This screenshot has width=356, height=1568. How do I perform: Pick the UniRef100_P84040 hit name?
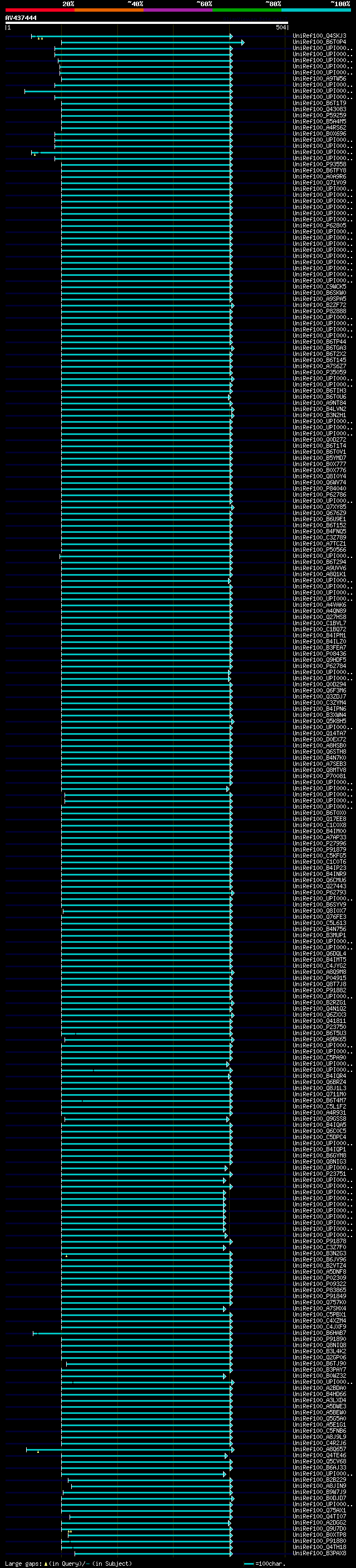[x=319, y=489]
